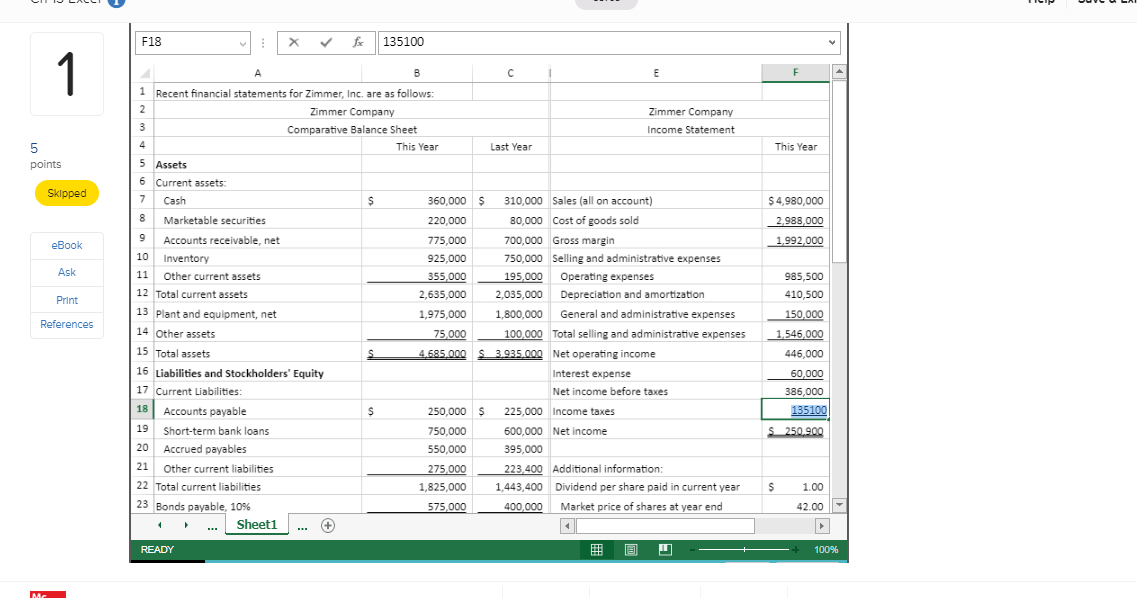
Task: Select Page Layout view in the status bar
Action: coord(631,549)
